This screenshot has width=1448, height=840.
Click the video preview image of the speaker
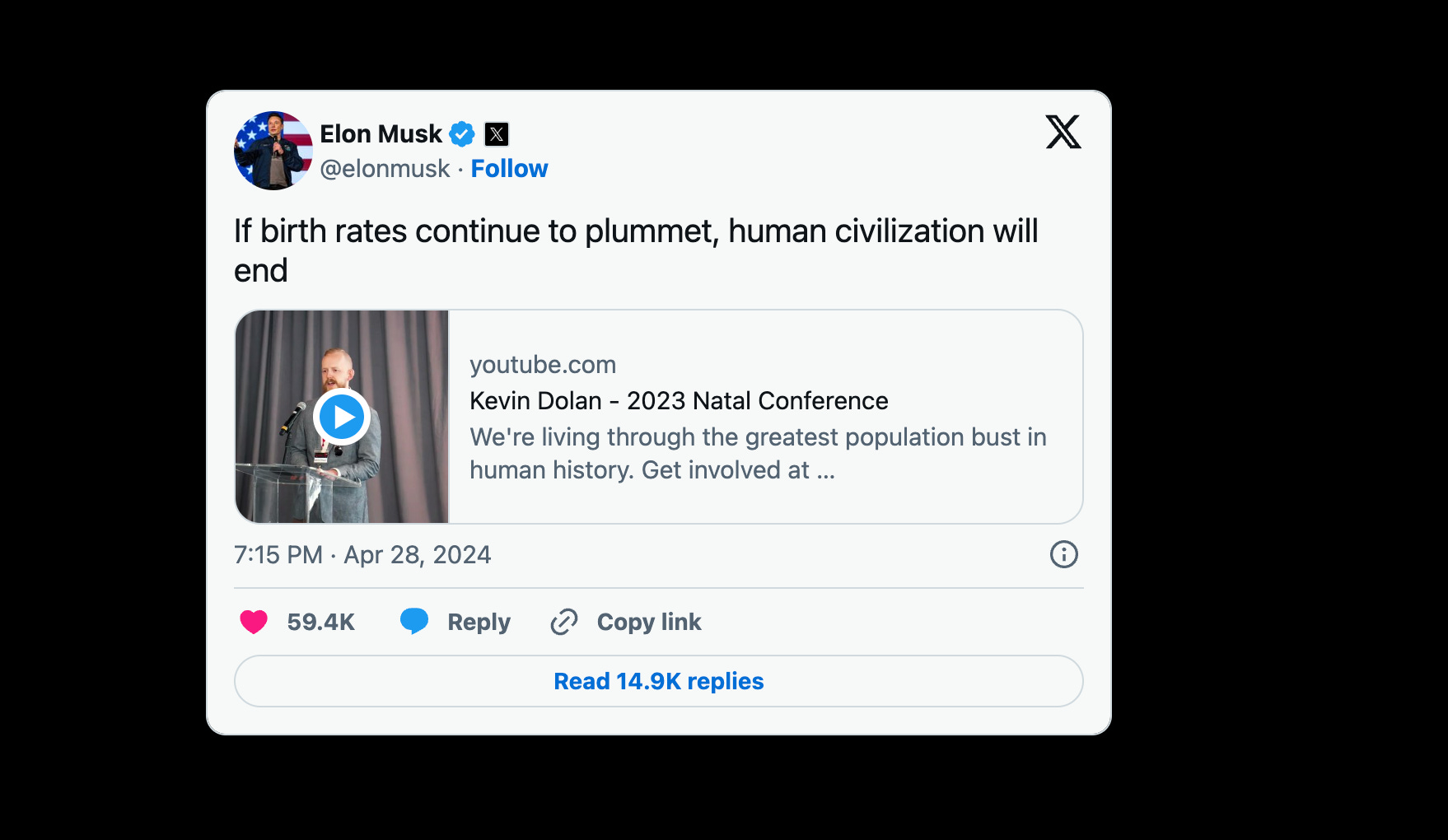tap(343, 416)
